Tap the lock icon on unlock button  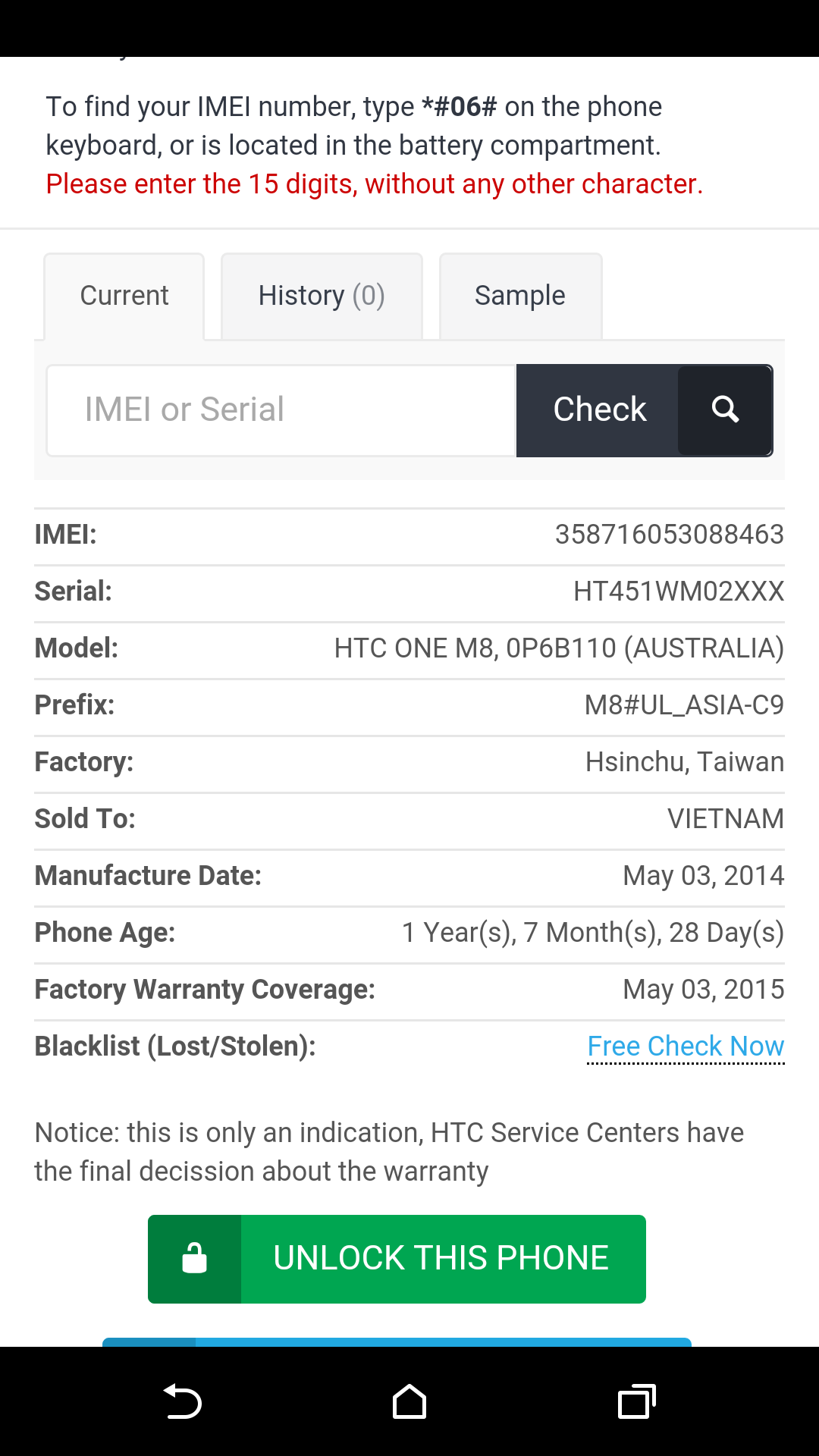tap(195, 1259)
